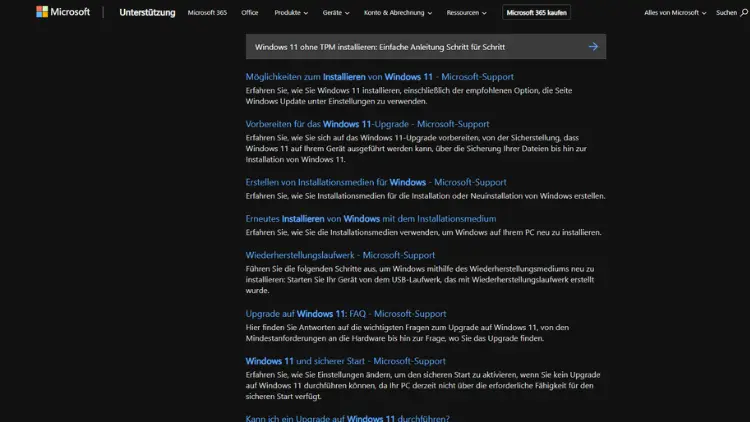Open the Unterstützung home link
750x422 pixels.
(147, 12)
